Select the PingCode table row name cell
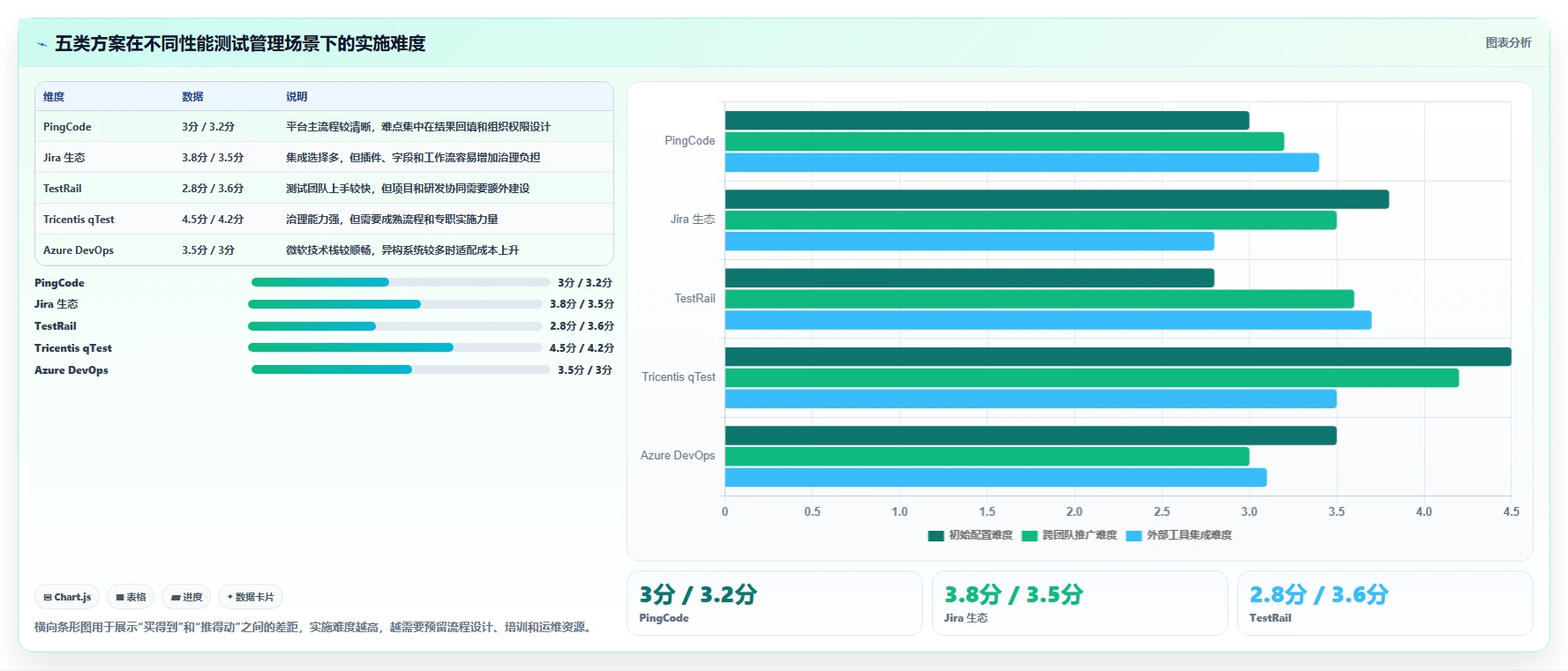This screenshot has width=1568, height=671. tap(67, 127)
